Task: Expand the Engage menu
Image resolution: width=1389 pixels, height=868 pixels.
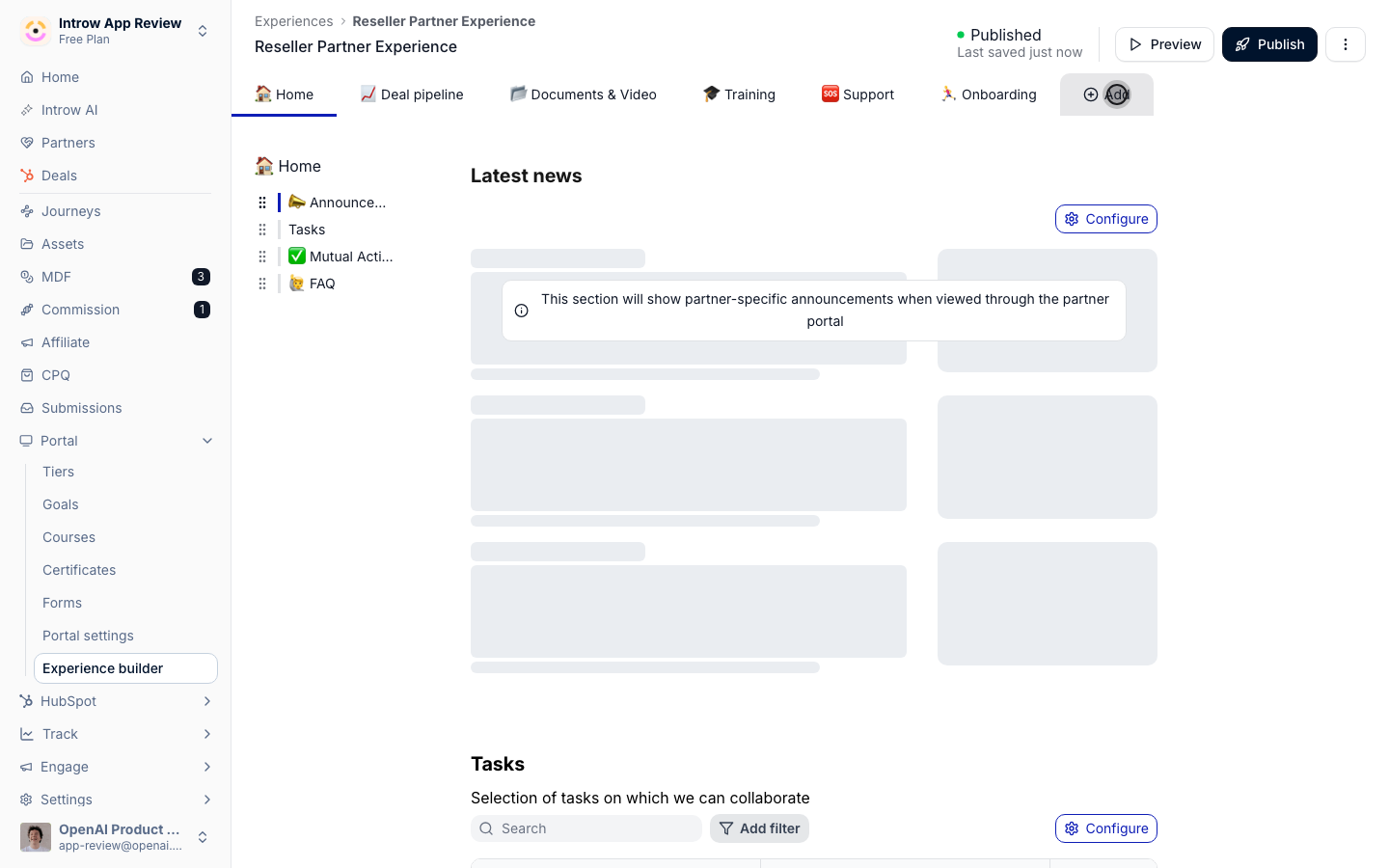Action: click(x=116, y=767)
